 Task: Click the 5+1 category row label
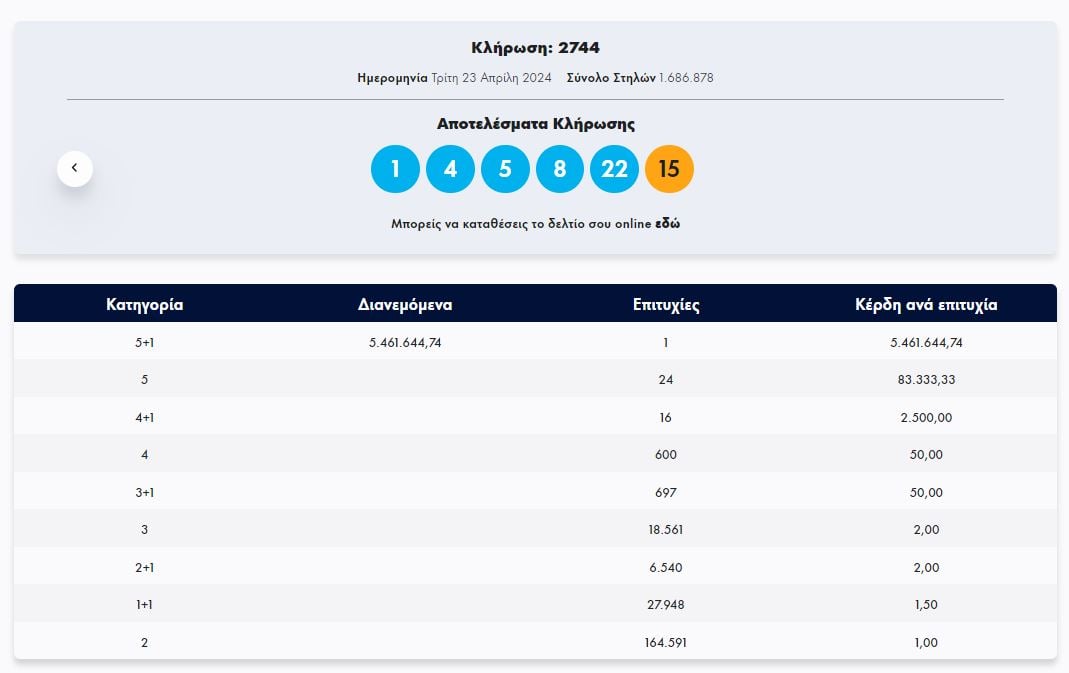click(x=144, y=342)
